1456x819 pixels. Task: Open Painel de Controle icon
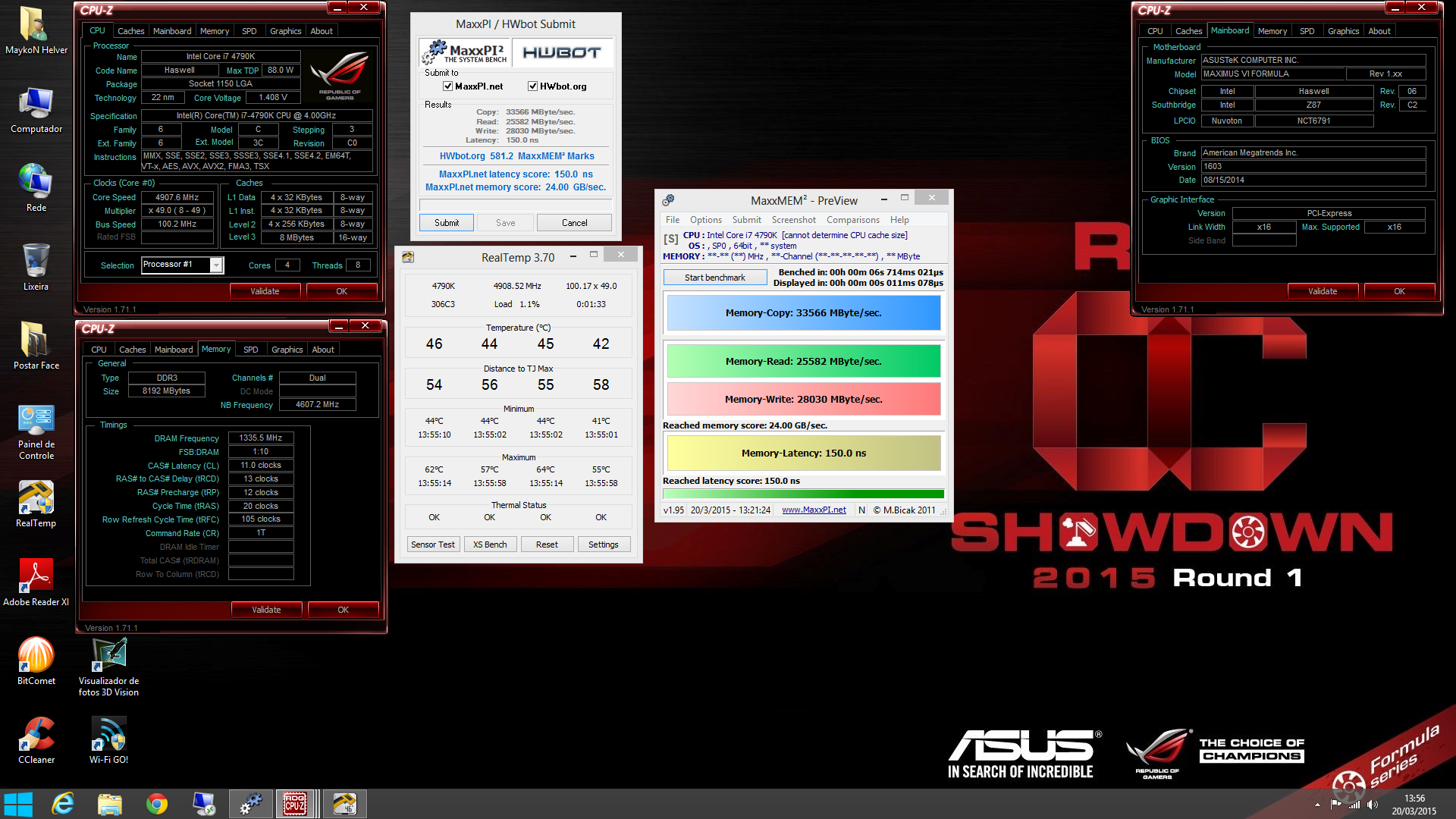[x=36, y=432]
